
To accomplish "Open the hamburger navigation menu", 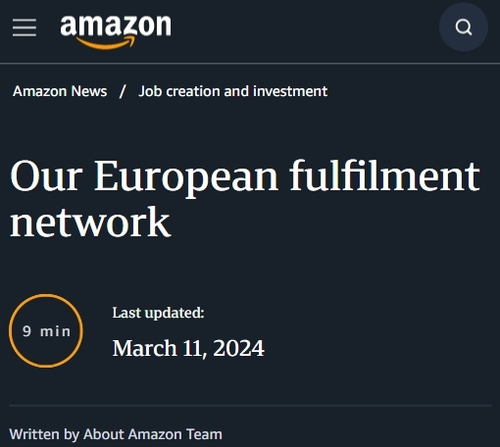I will click(24, 27).
